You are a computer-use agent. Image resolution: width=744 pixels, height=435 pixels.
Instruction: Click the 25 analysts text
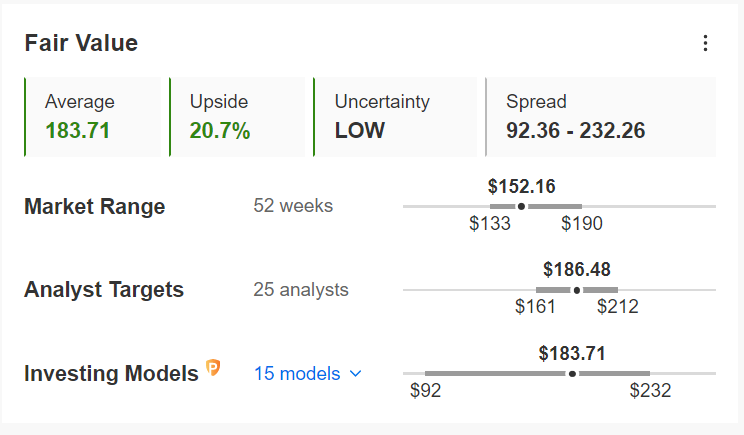(301, 289)
